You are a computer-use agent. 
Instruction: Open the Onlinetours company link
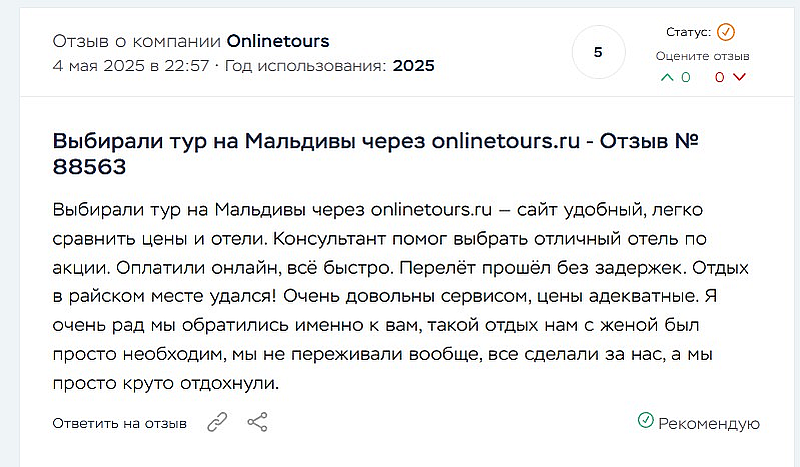coord(278,41)
